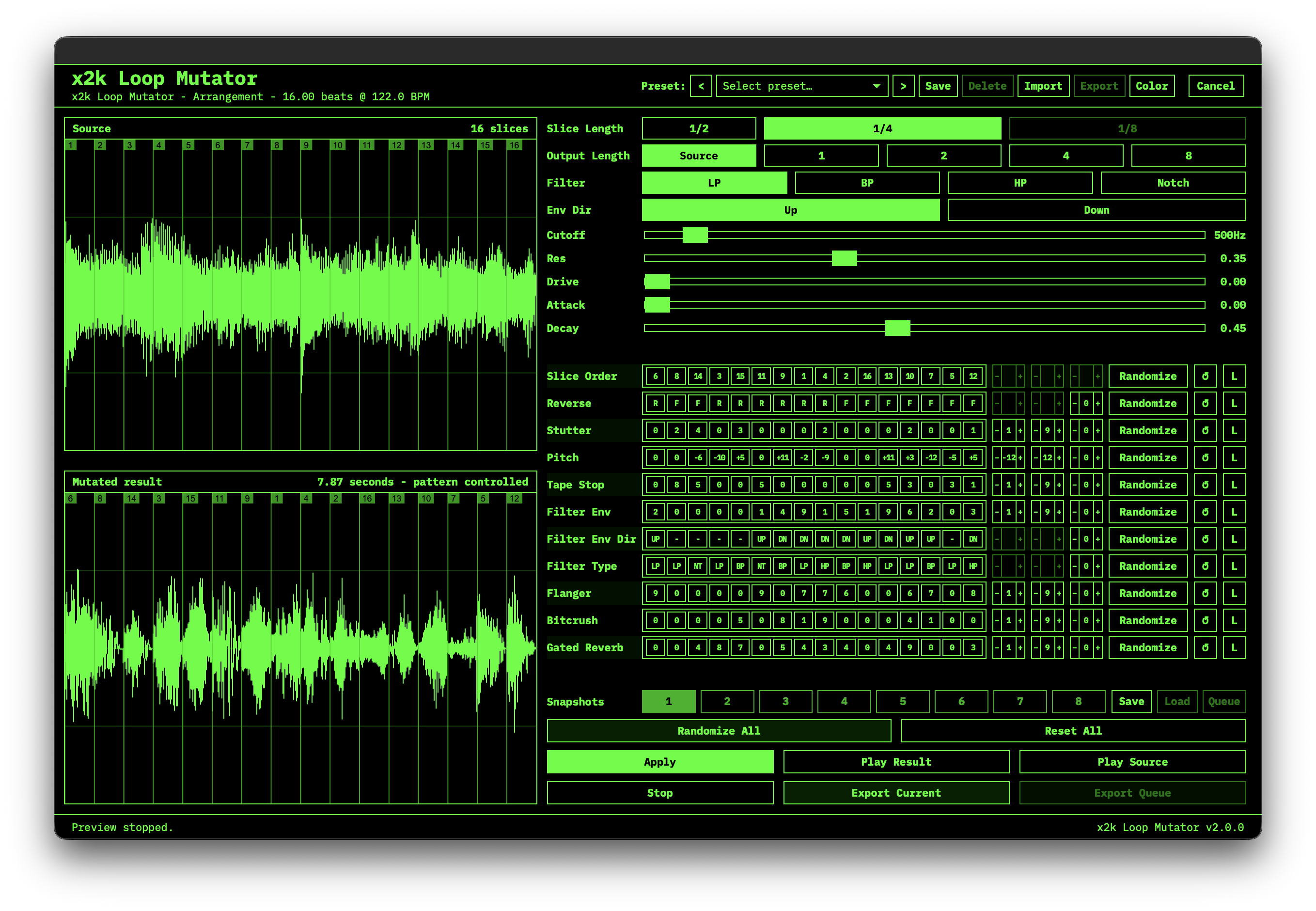1316x911 pixels.
Task: Apply the mutated result
Action: (660, 762)
